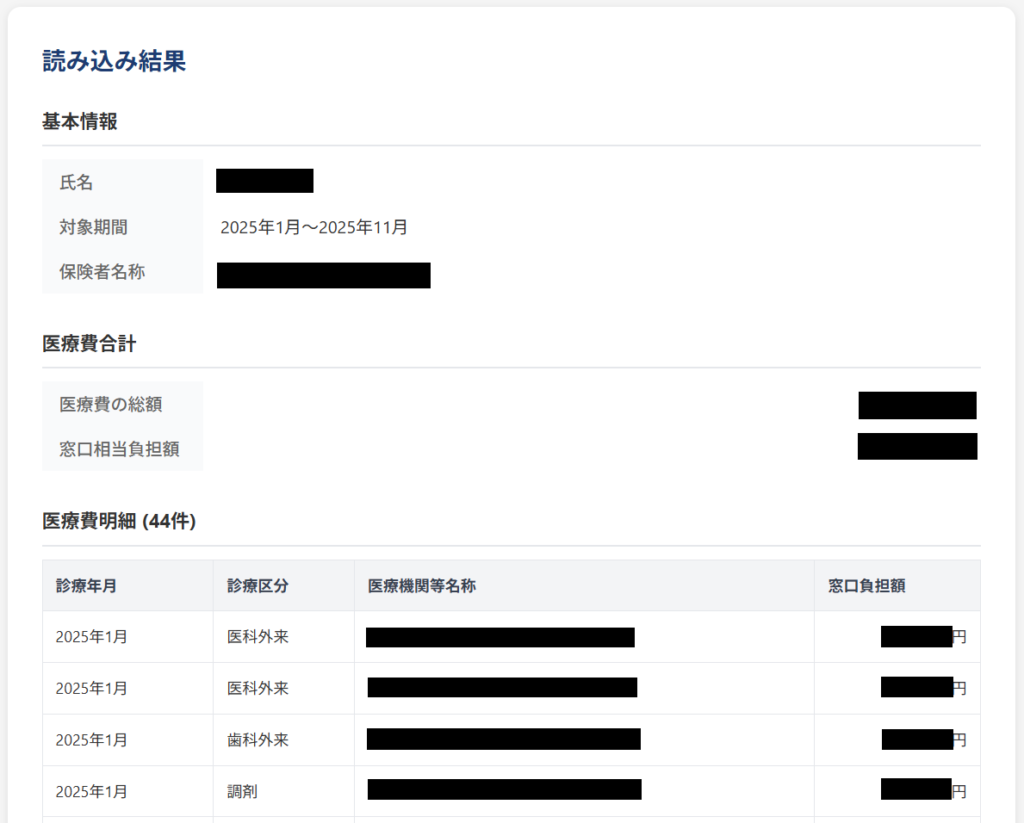Click the redacted name value beside 氏名
Image resolution: width=1024 pixels, height=823 pixels.
(265, 181)
